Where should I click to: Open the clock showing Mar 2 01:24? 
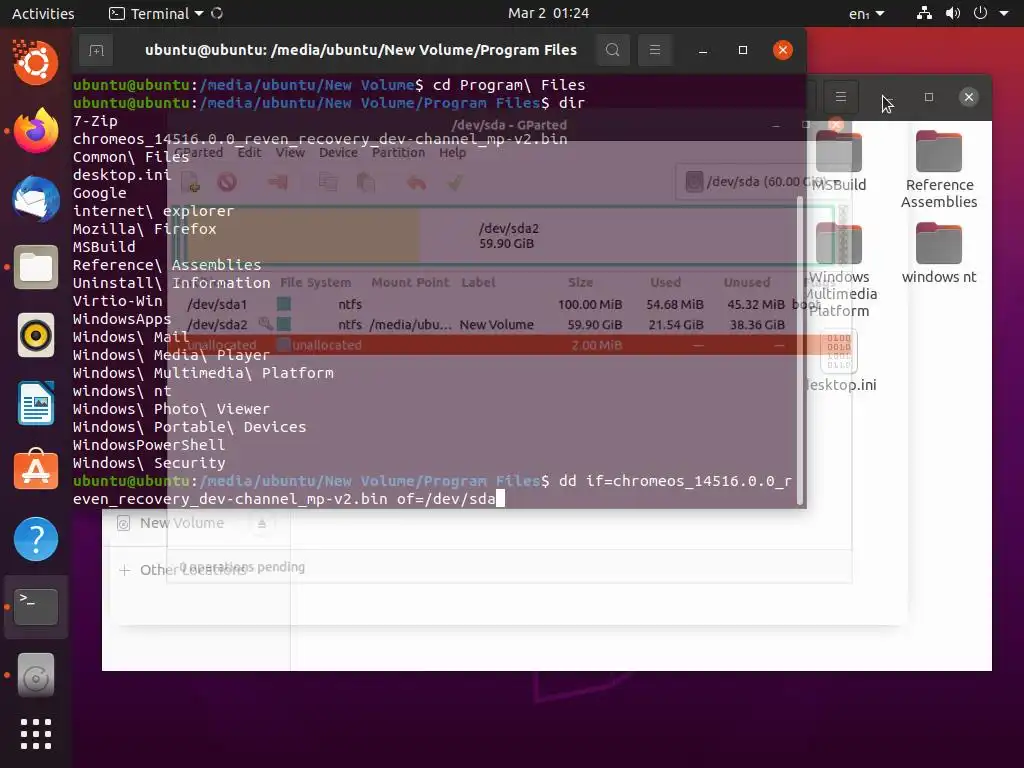coord(548,13)
